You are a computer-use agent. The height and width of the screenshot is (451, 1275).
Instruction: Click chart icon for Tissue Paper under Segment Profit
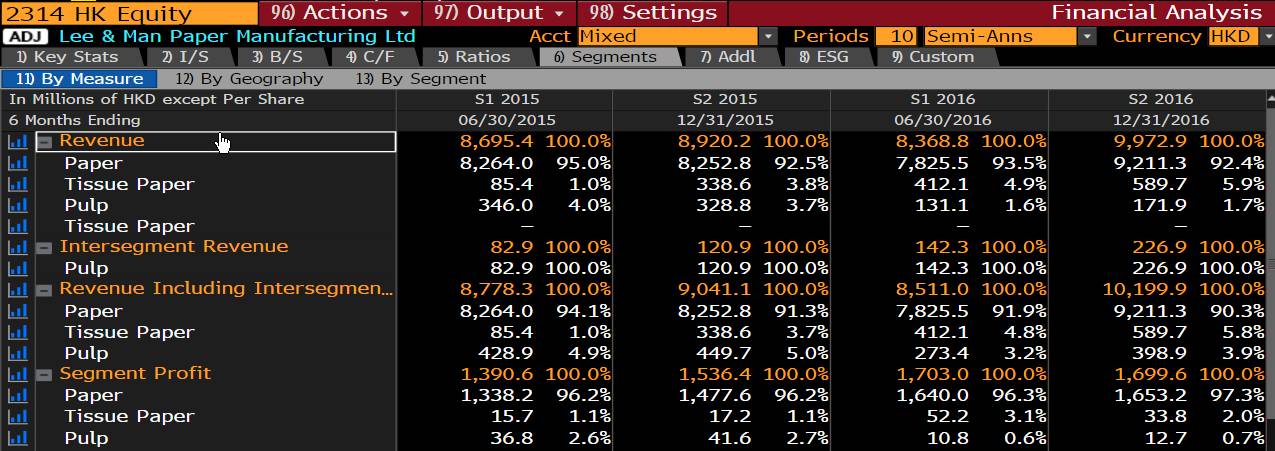(17, 416)
